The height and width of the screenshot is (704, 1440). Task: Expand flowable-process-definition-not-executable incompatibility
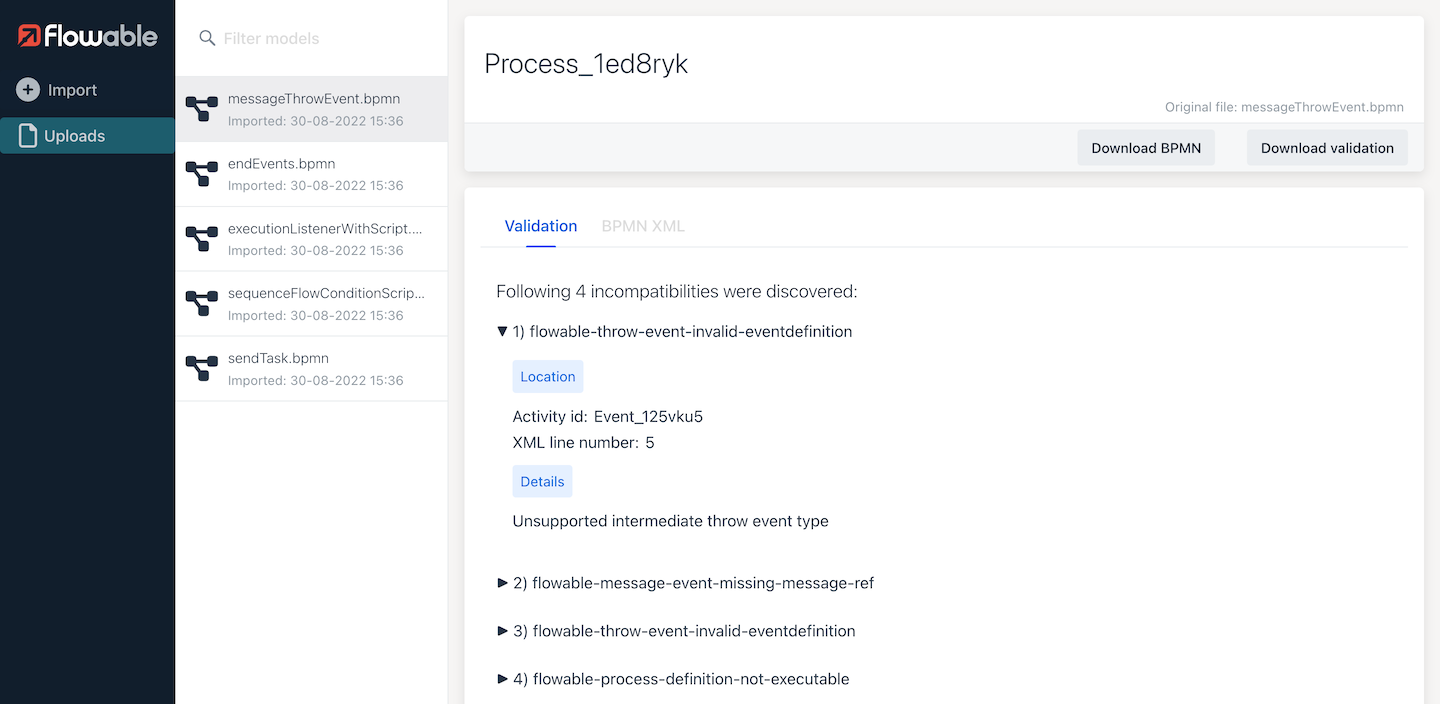pyautogui.click(x=503, y=679)
